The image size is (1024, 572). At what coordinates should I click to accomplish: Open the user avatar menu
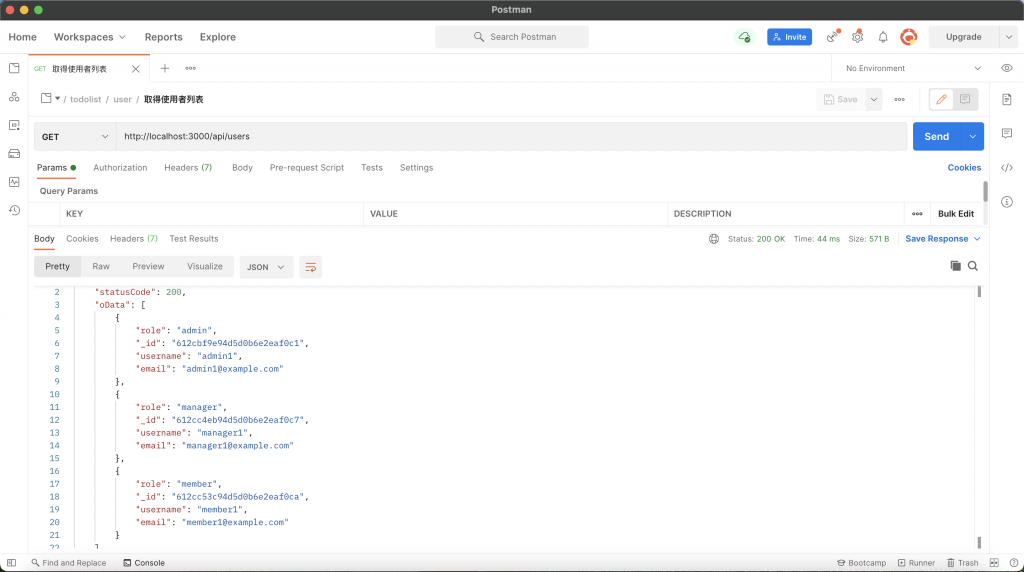(908, 37)
